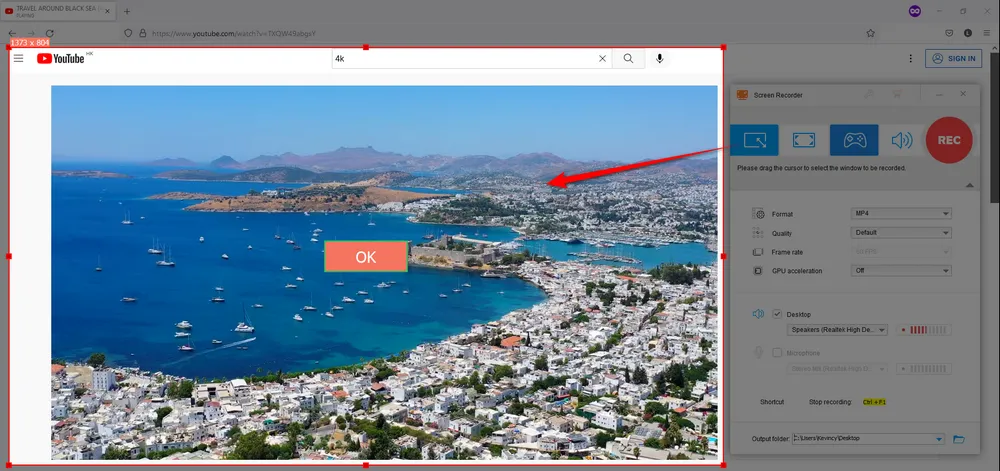Select the full-screen recording mode icon

(804, 140)
